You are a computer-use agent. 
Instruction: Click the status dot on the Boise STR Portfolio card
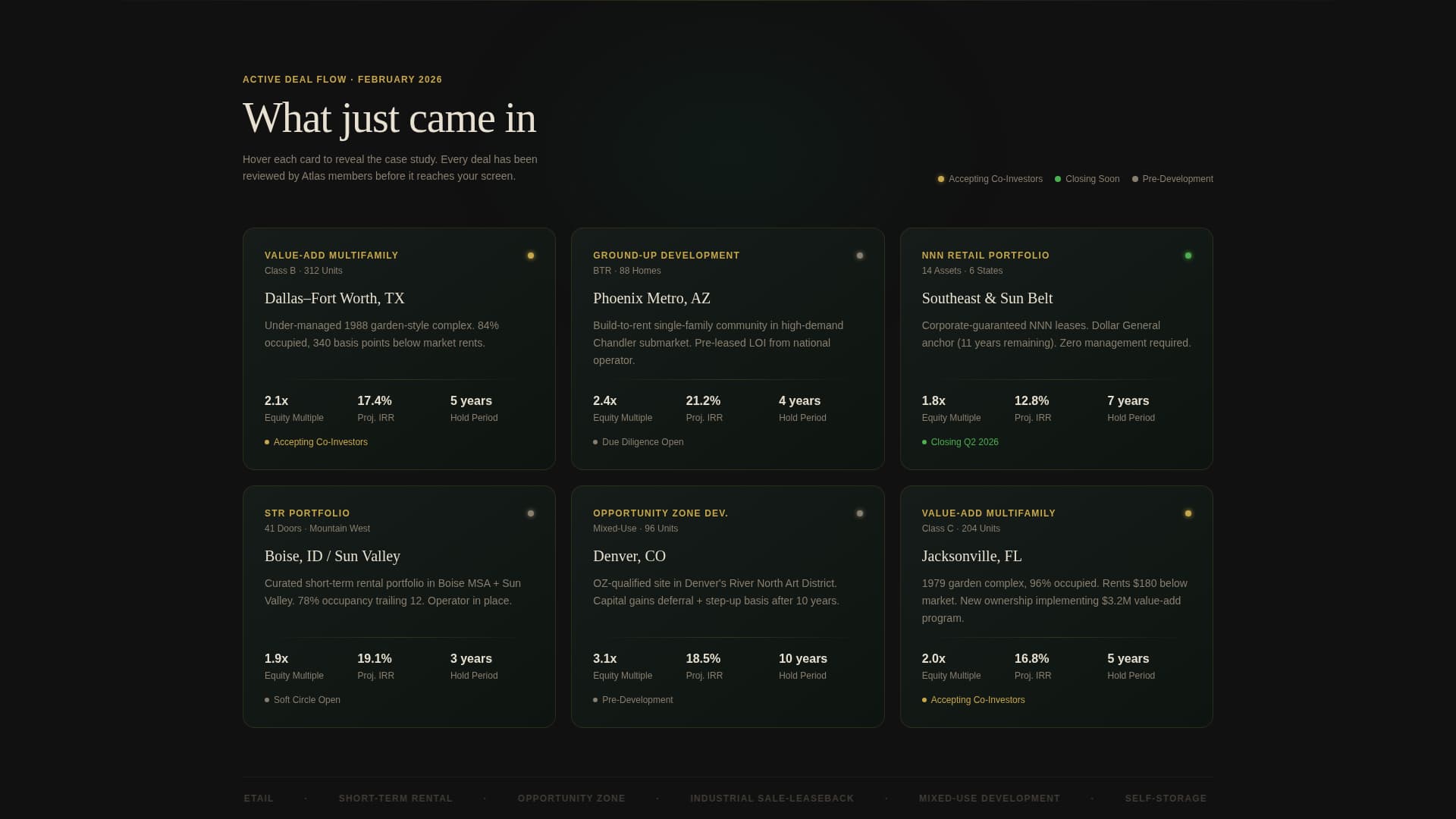(530, 513)
